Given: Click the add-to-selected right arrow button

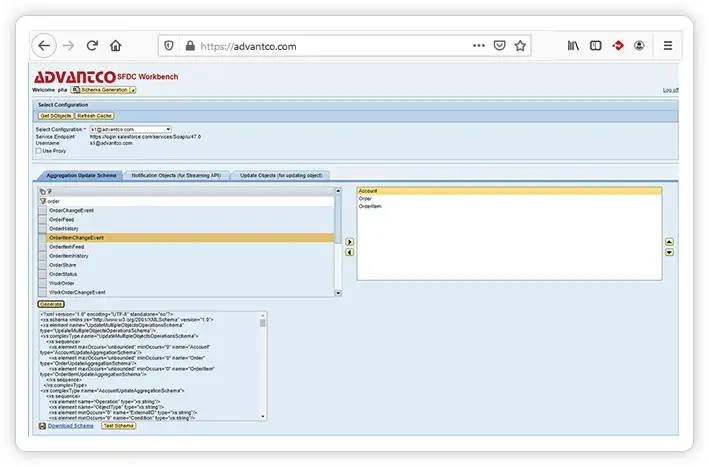Looking at the screenshot, I should click(x=349, y=242).
